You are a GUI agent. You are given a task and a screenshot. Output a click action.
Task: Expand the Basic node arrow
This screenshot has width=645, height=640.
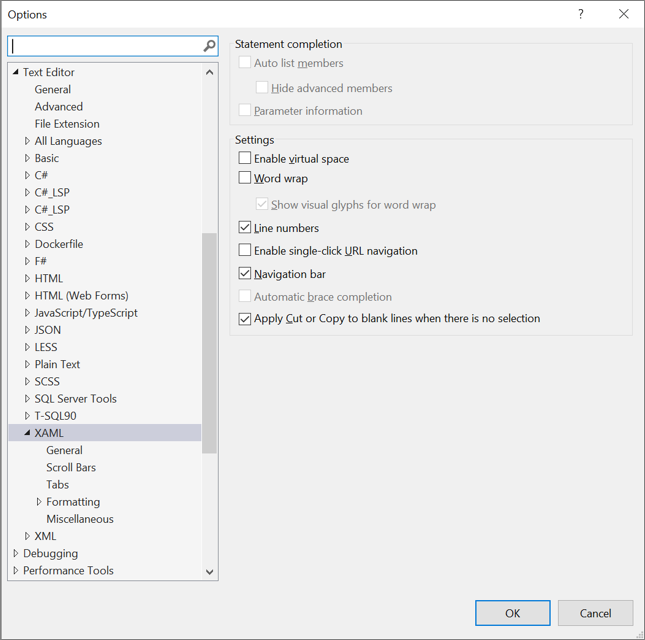point(27,158)
